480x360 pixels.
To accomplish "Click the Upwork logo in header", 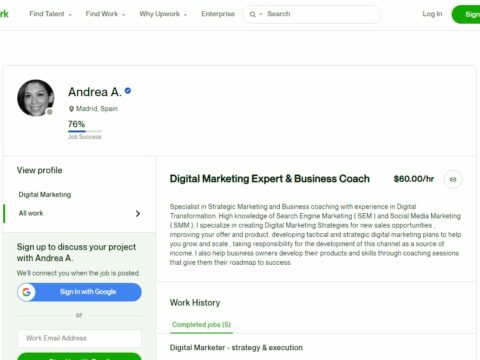I will tap(4, 14).
